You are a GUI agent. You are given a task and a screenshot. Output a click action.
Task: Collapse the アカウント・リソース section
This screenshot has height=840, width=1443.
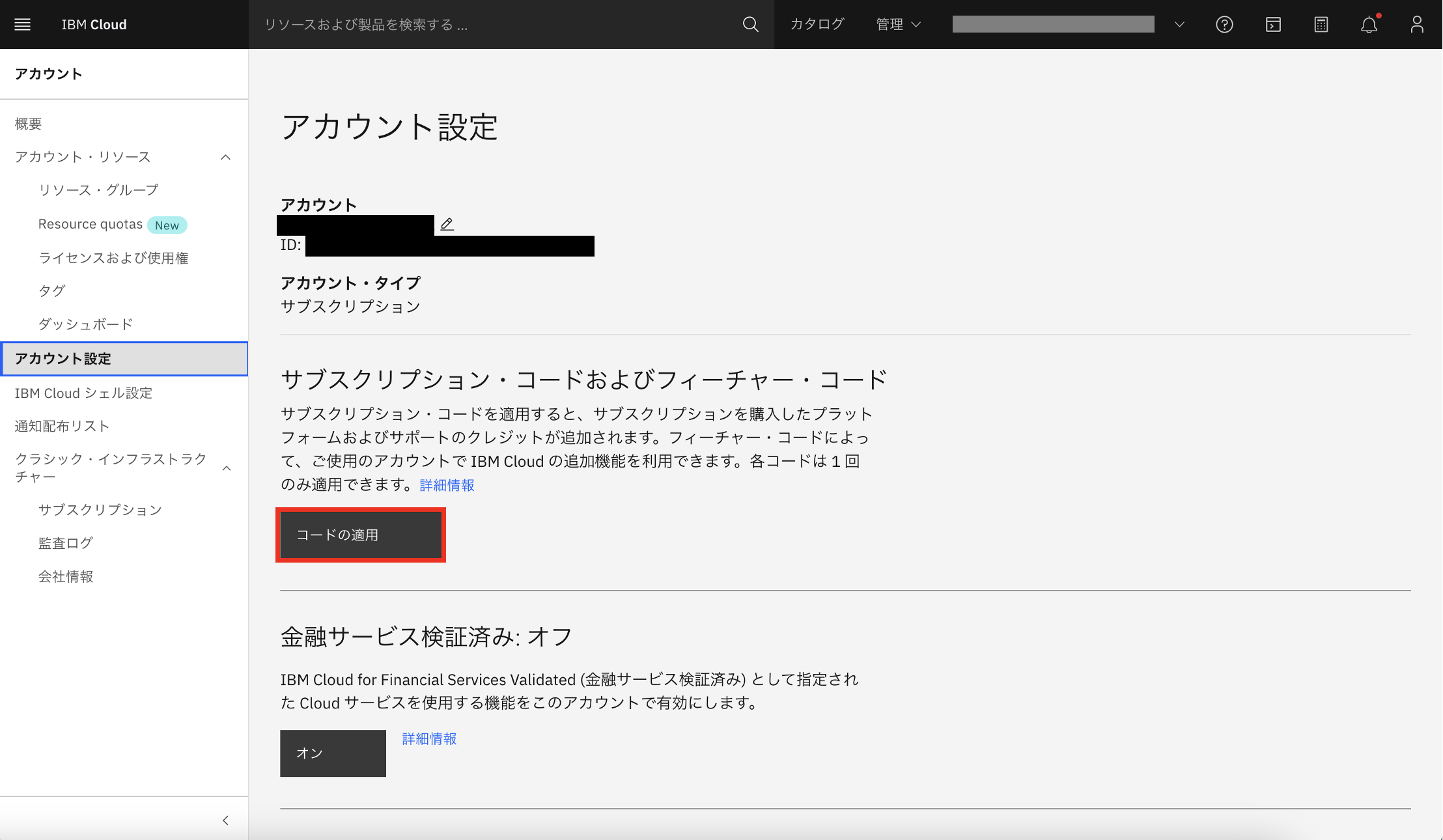click(225, 157)
